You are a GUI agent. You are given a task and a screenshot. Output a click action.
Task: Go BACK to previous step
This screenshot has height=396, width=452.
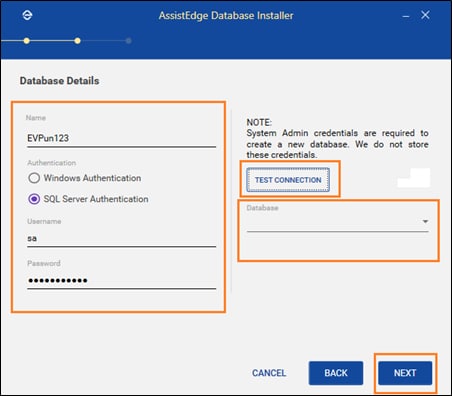tap(336, 373)
